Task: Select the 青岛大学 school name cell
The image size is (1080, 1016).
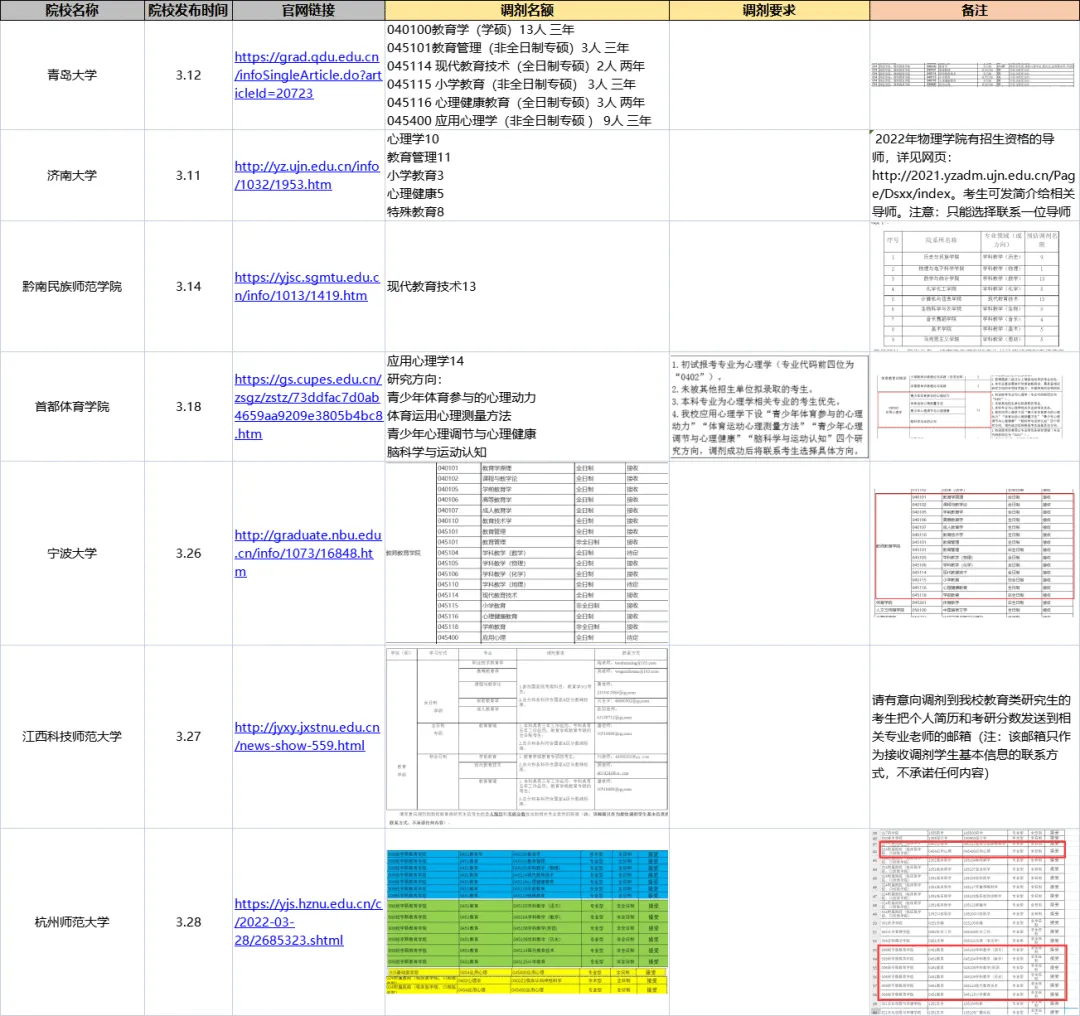Action: click(x=72, y=75)
